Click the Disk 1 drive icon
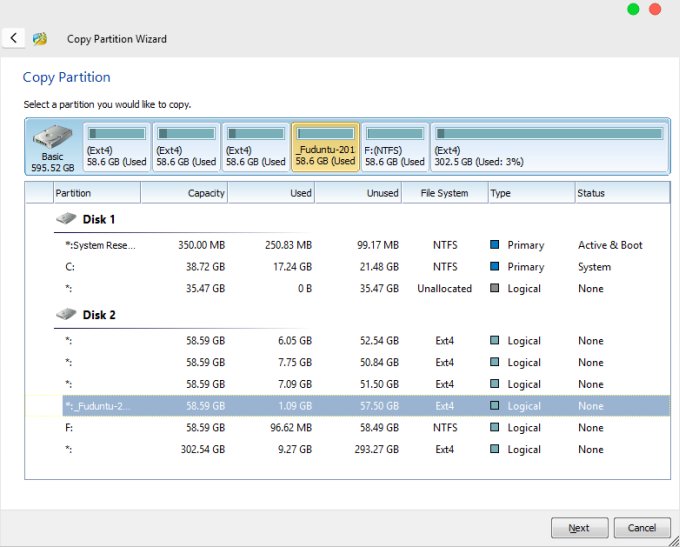The width and height of the screenshot is (680, 547). pyautogui.click(x=66, y=219)
